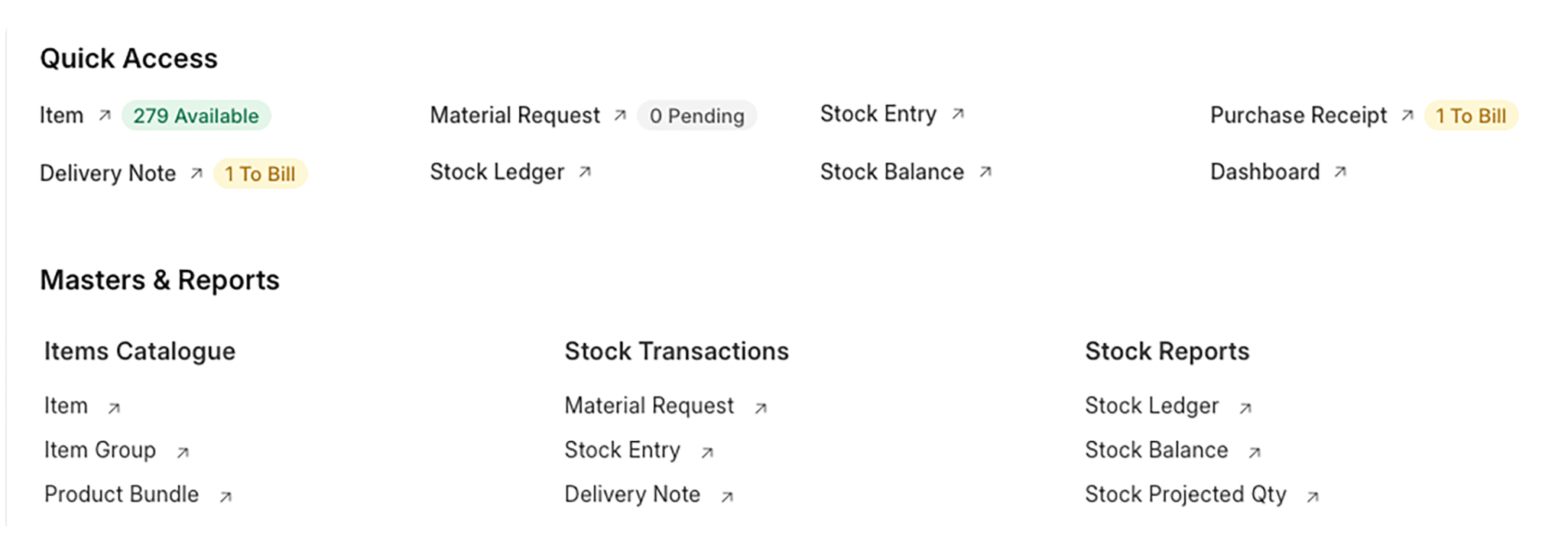Click arrow icon beside Item Group
Image resolution: width=1568 pixels, height=554 pixels.
pos(183,452)
